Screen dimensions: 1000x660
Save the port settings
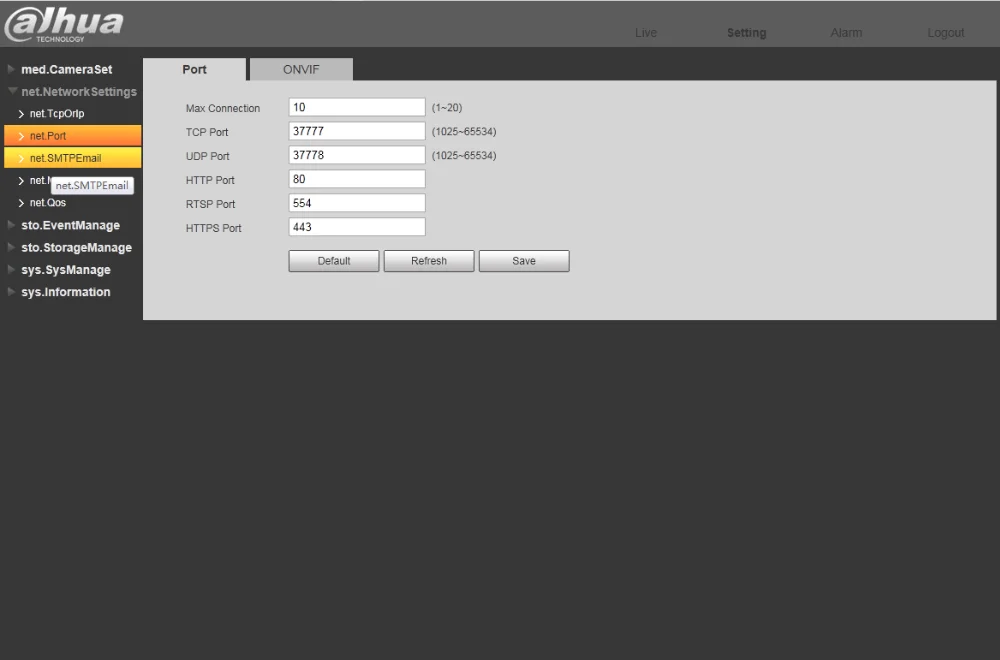point(524,261)
